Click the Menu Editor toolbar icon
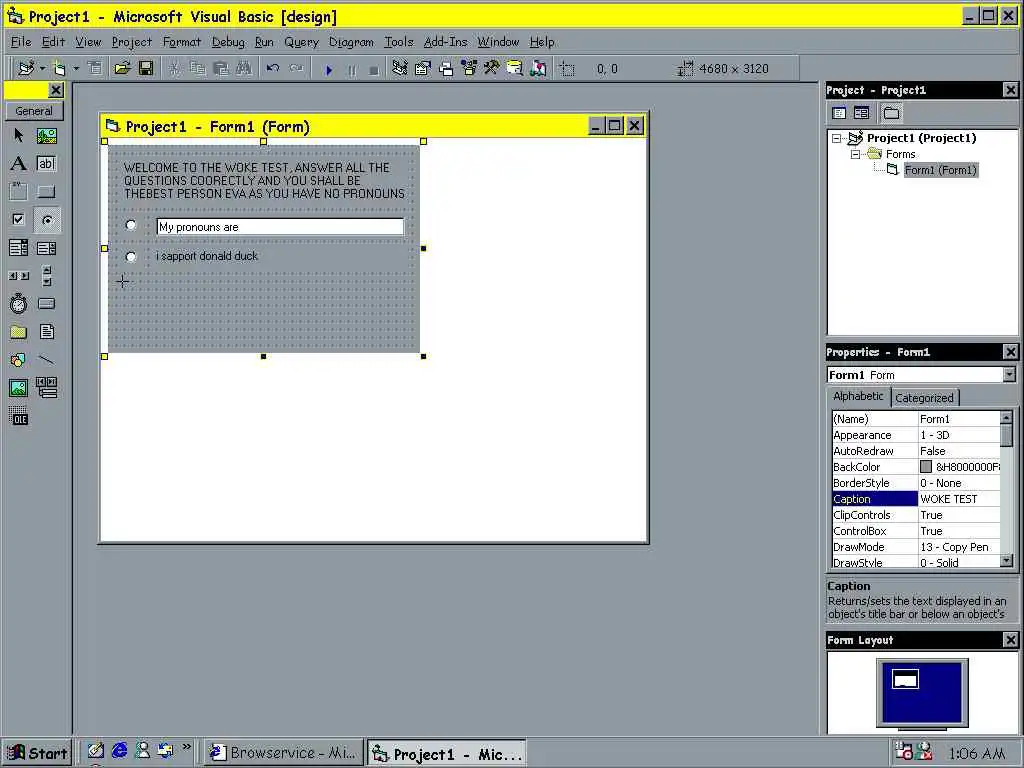 click(95, 69)
